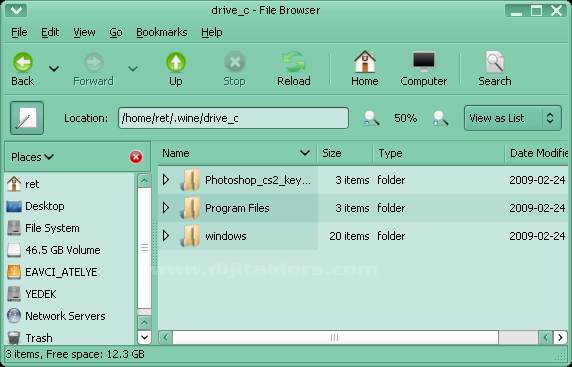The image size is (572, 367).
Task: Open the Back history dropdown arrow
Action: coord(54,68)
